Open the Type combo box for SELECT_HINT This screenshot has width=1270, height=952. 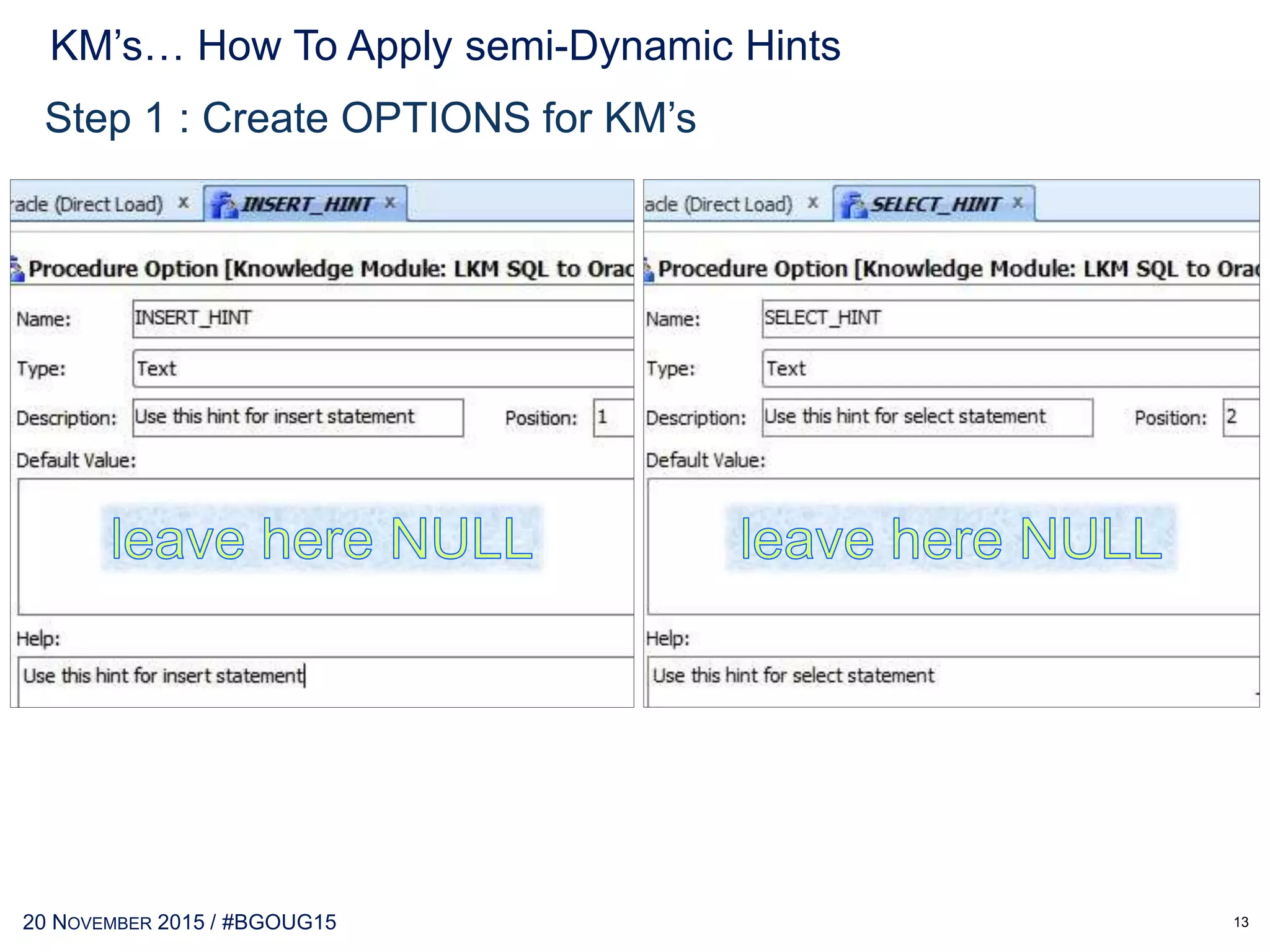point(1010,369)
